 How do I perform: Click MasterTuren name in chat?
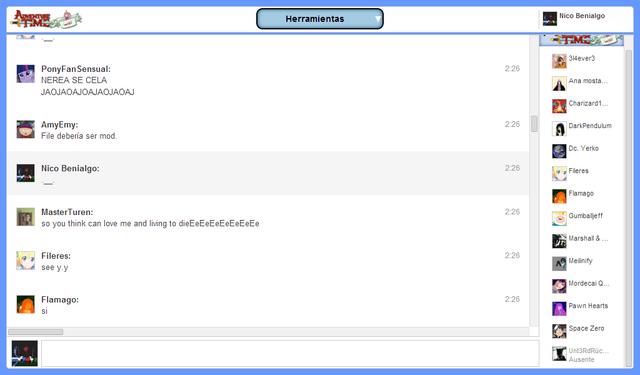[67, 212]
